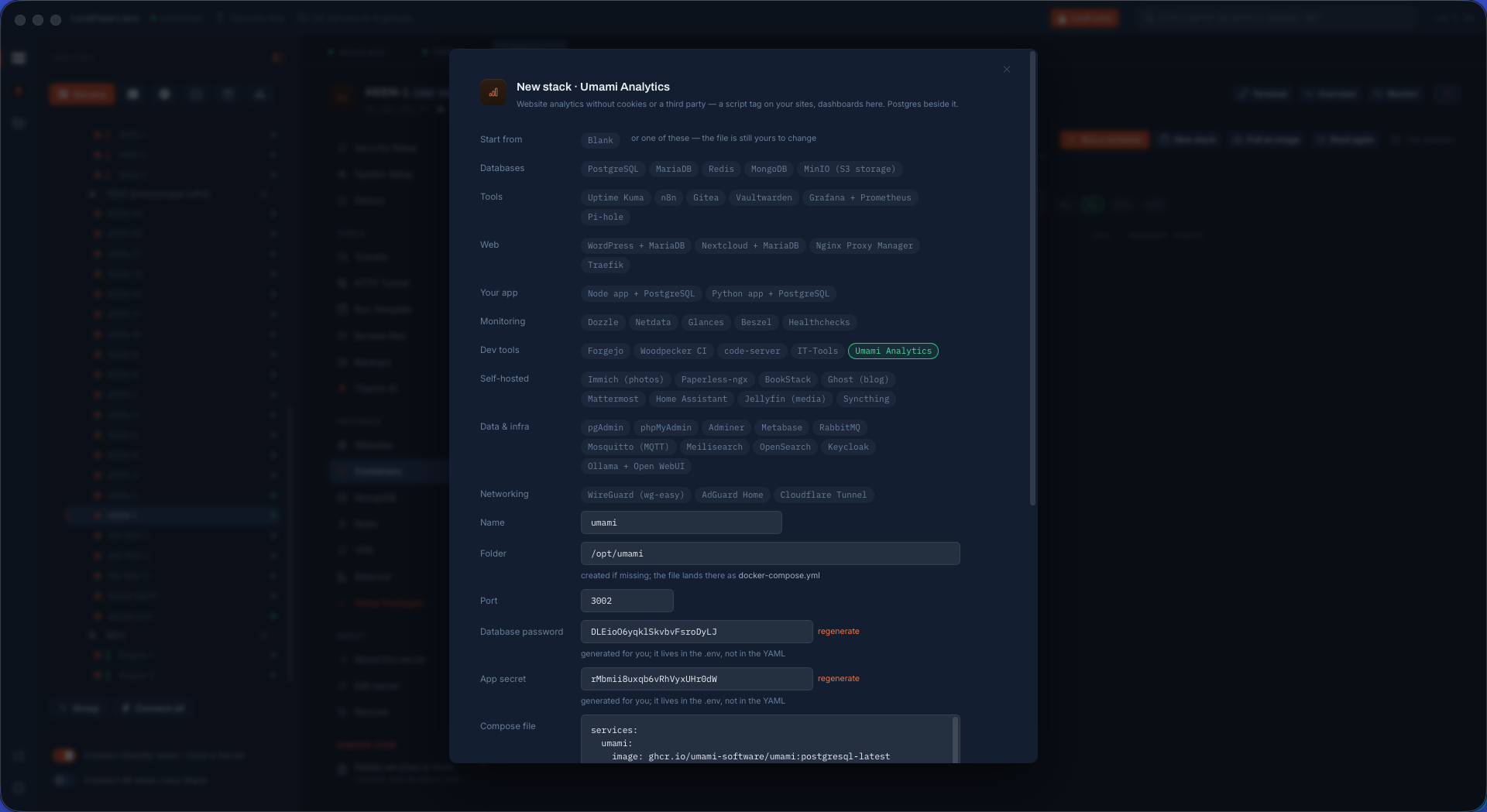Viewport: 1487px width, 812px height.
Task: Select the Home Assistant template
Action: (x=692, y=399)
